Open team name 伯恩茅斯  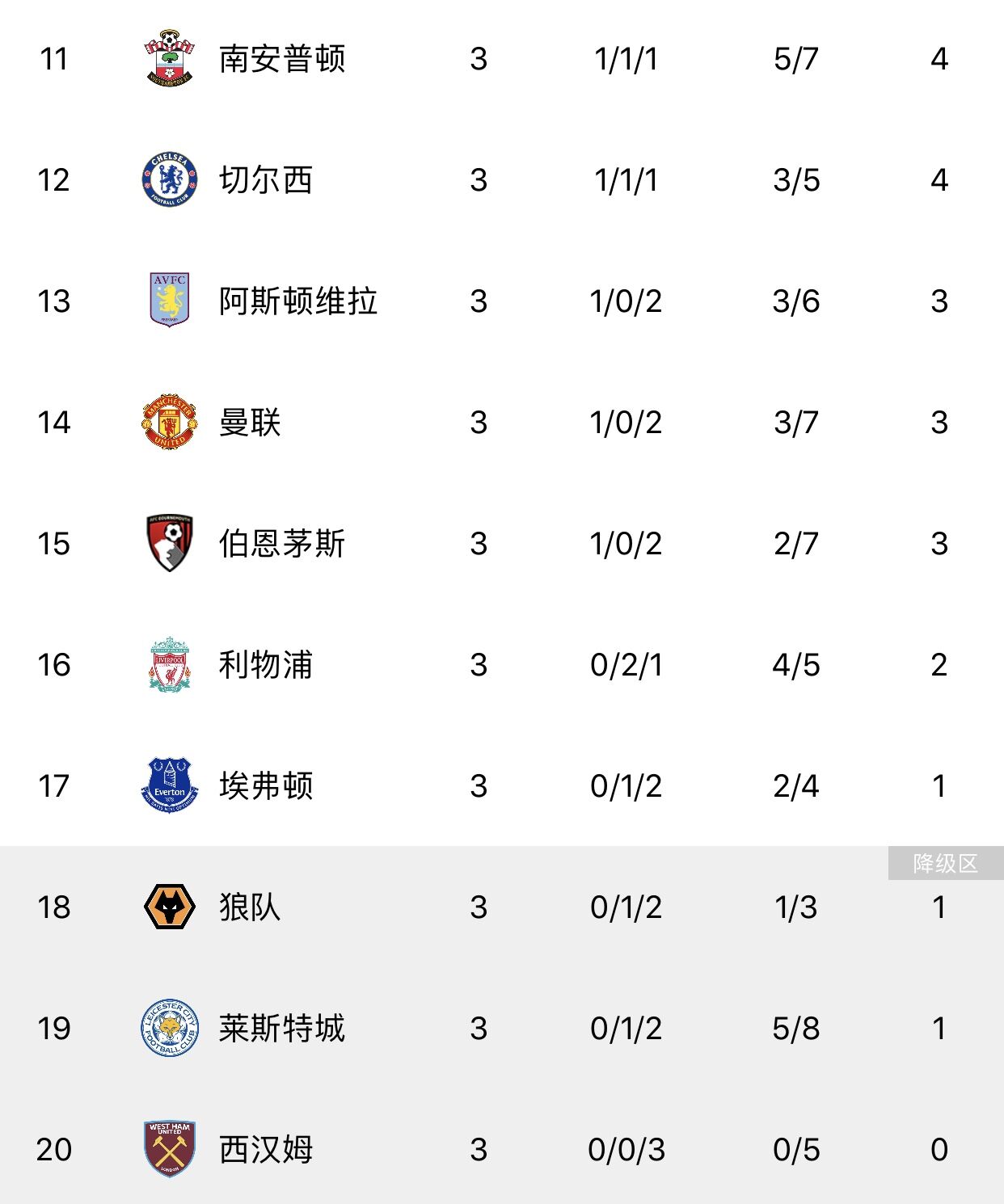pyautogui.click(x=282, y=544)
